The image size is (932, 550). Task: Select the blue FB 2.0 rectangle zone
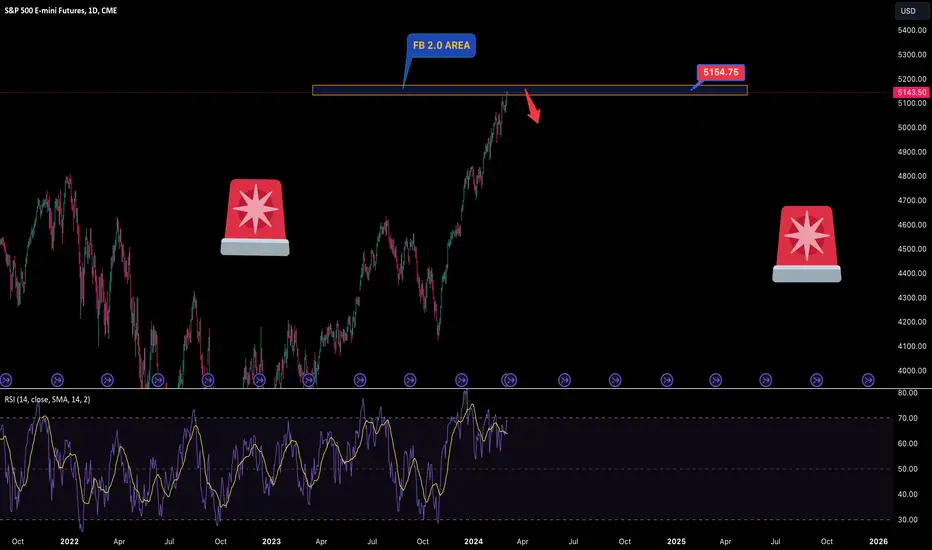tap(530, 90)
